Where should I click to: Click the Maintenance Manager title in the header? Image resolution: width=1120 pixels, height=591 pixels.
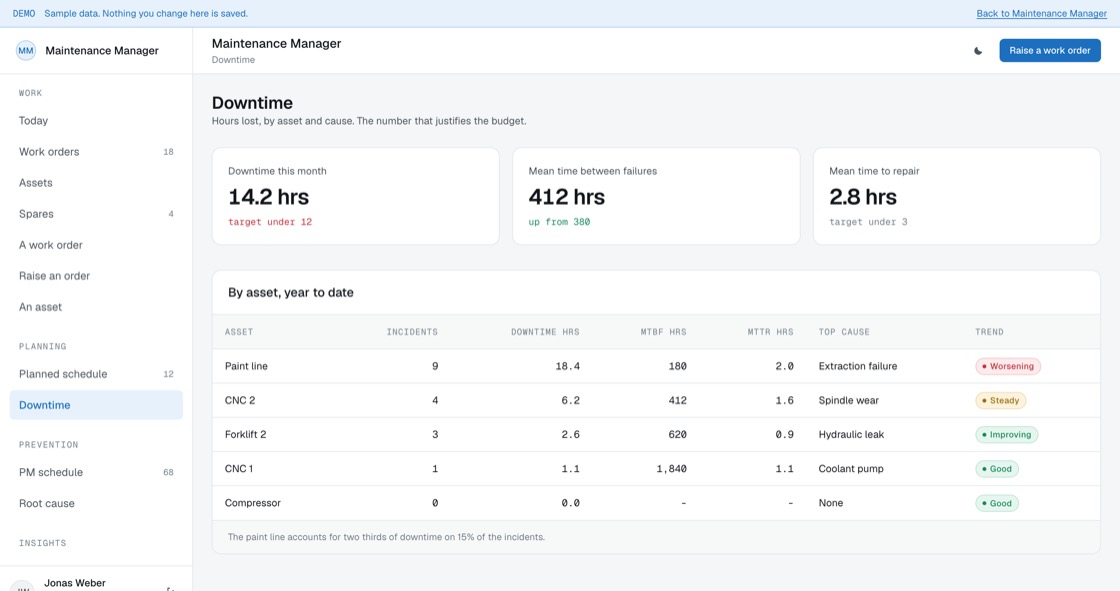click(276, 44)
